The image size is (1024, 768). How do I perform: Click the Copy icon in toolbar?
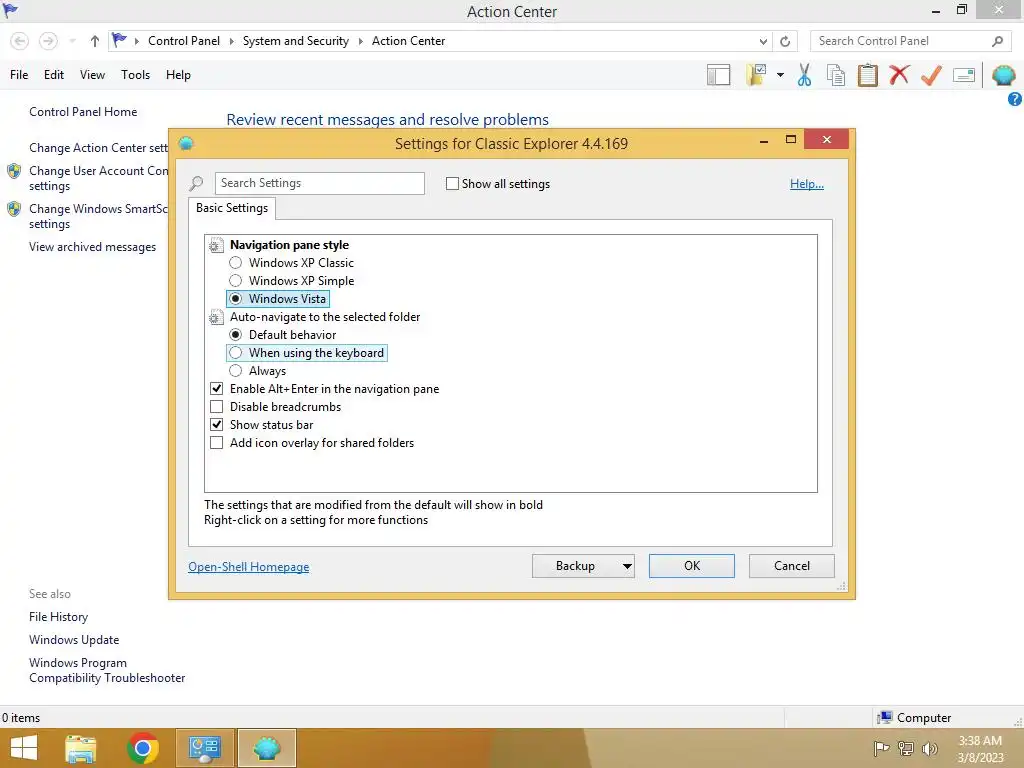pyautogui.click(x=836, y=75)
